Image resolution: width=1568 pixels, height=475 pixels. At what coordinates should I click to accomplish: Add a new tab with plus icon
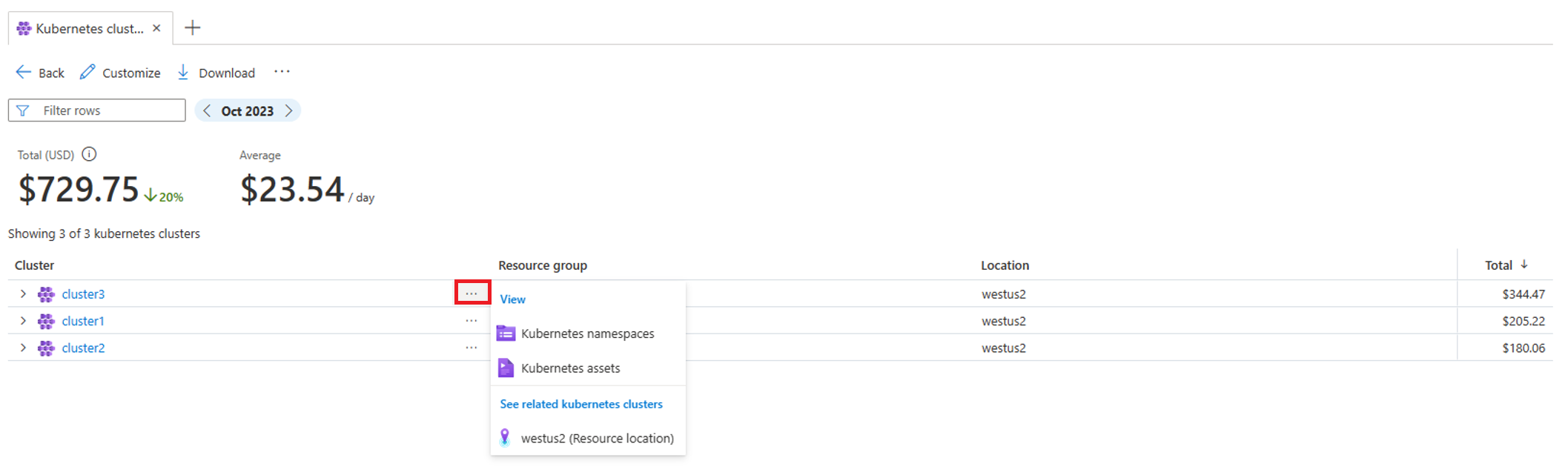pyautogui.click(x=193, y=28)
